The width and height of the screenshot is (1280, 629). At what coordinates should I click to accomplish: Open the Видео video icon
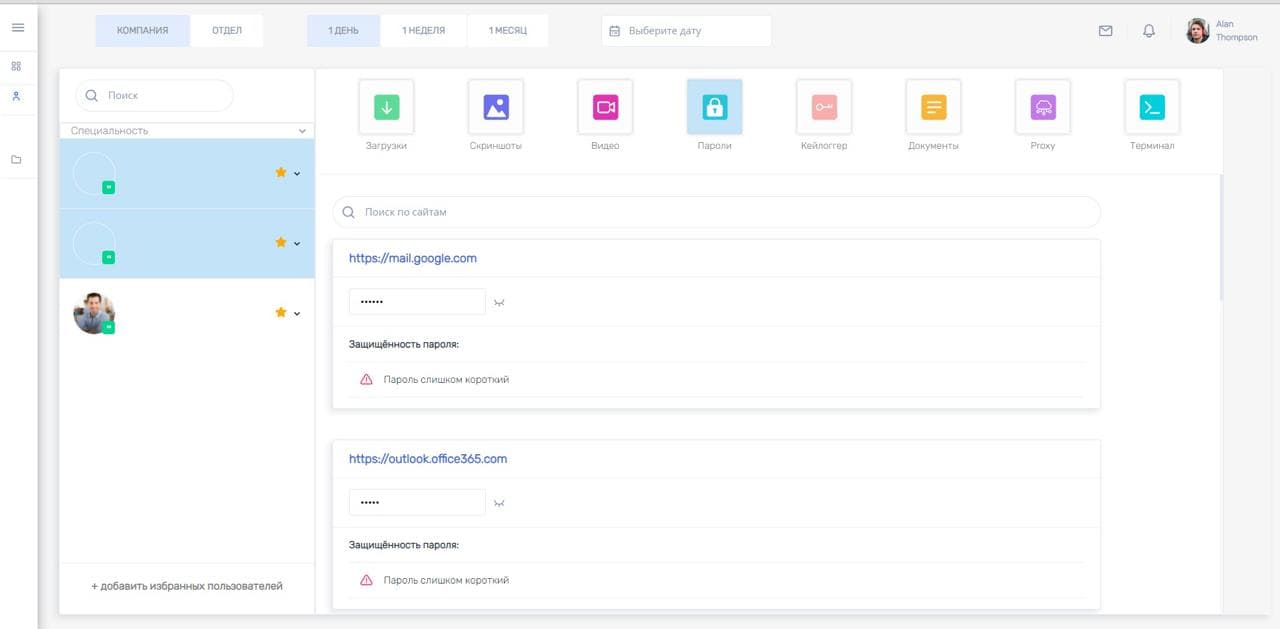click(605, 107)
